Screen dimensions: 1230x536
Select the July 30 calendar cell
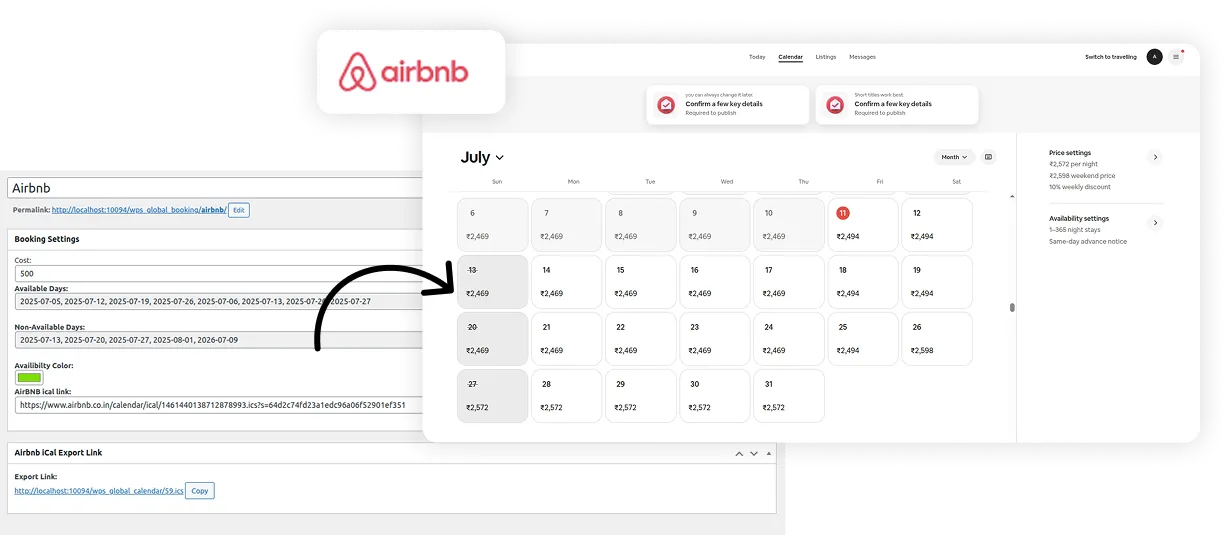coord(714,396)
